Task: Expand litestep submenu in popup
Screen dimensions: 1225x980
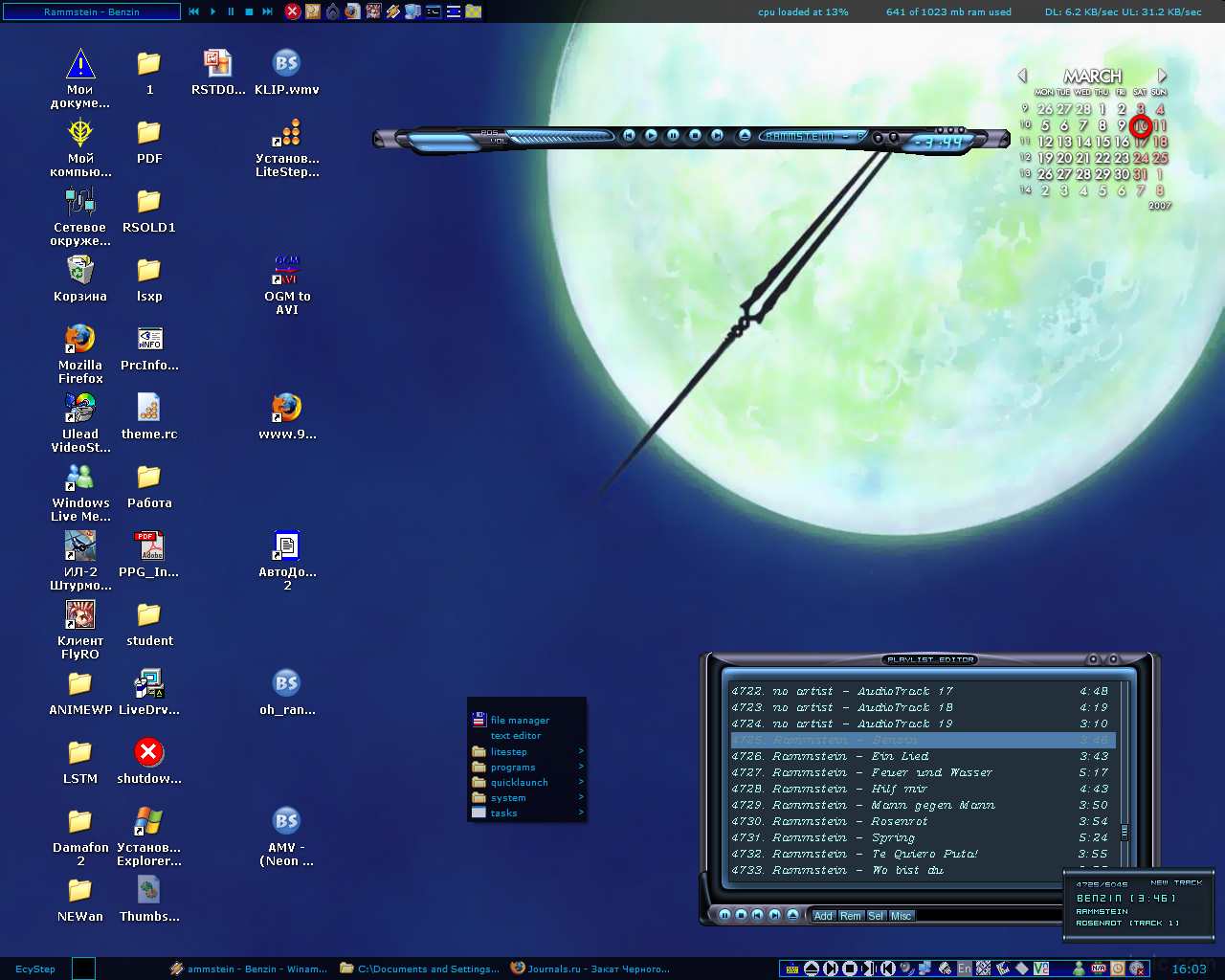Action: [x=527, y=751]
